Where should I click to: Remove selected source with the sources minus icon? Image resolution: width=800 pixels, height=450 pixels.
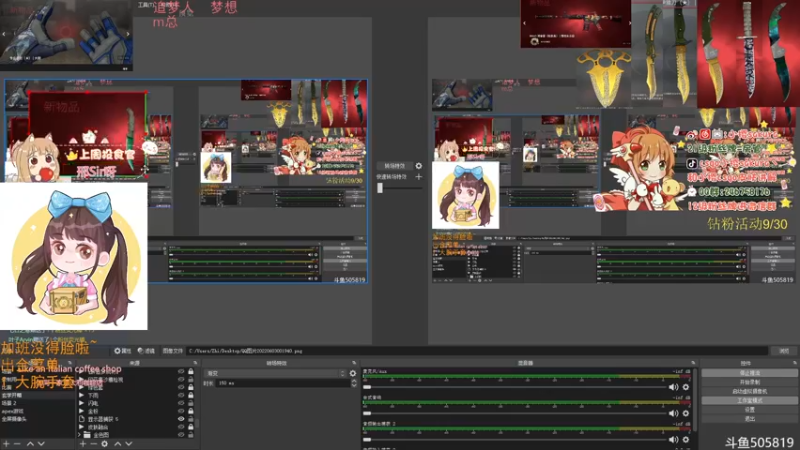93,444
